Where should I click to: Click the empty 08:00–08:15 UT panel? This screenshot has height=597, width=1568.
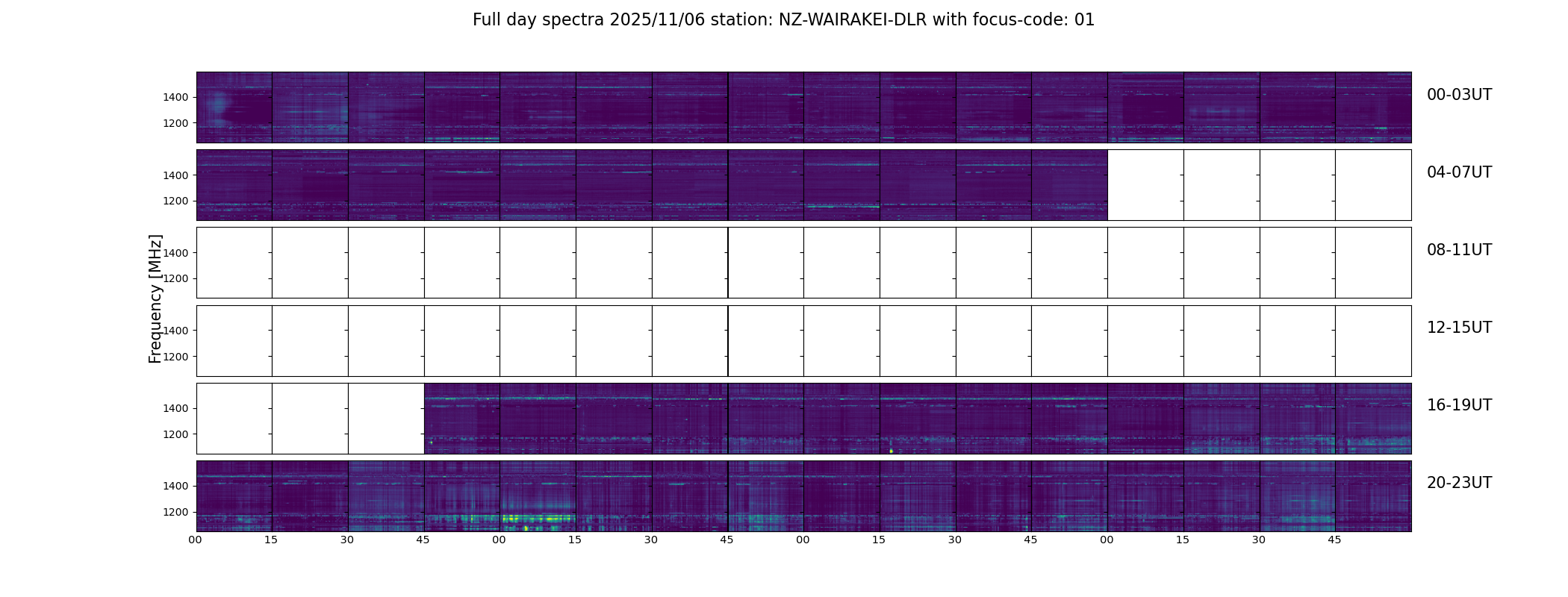click(x=234, y=263)
